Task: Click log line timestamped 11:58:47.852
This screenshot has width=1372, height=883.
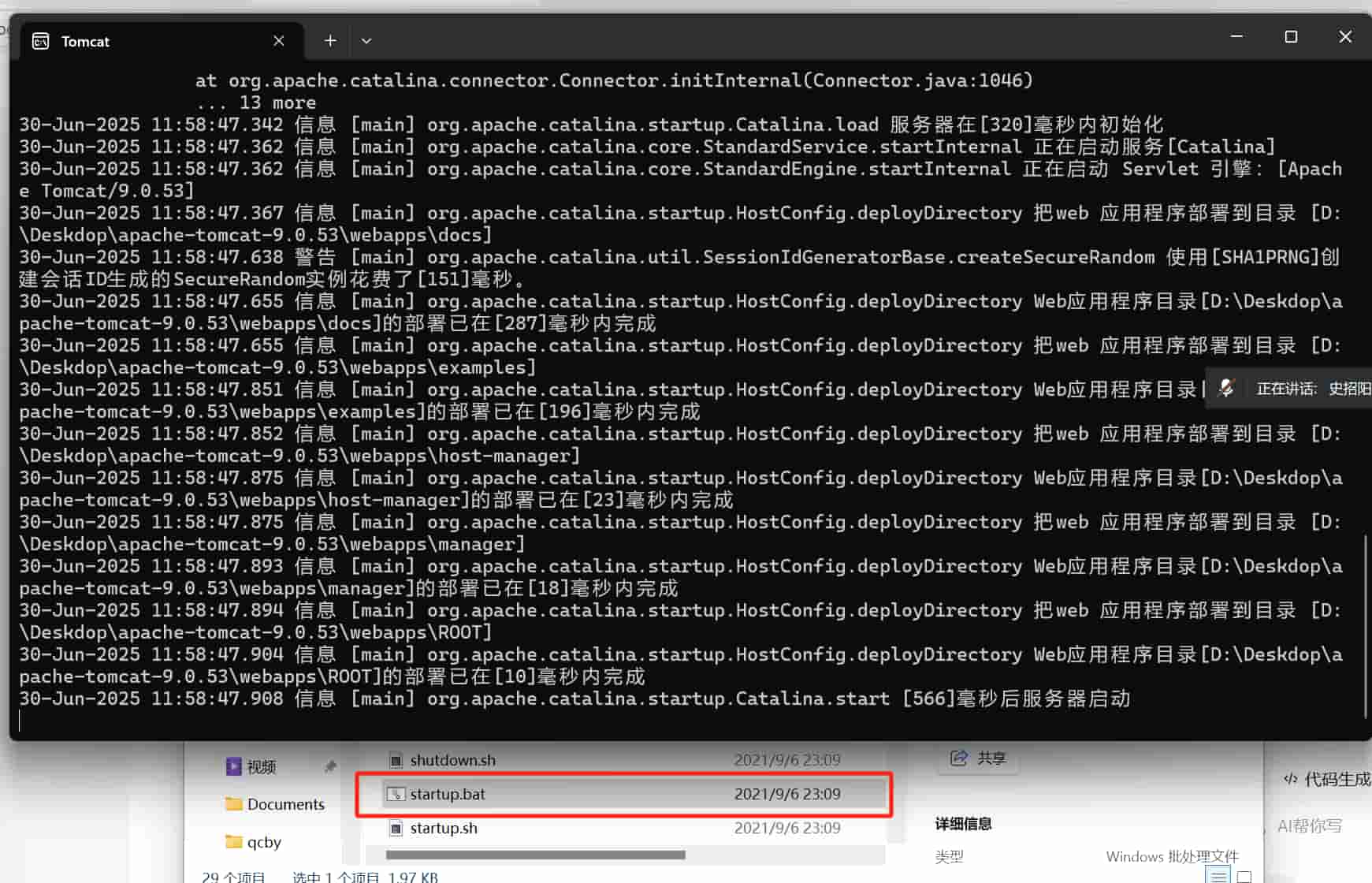Action: pos(681,445)
